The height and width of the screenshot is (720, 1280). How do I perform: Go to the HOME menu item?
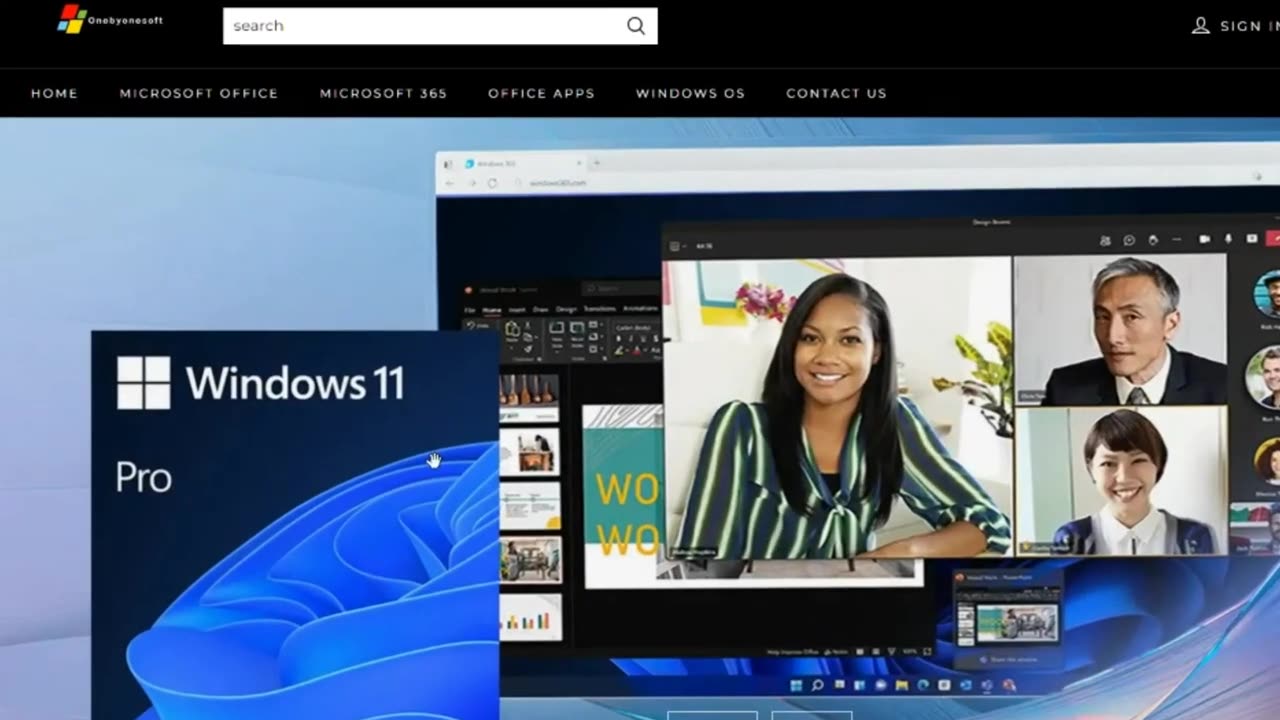click(54, 93)
